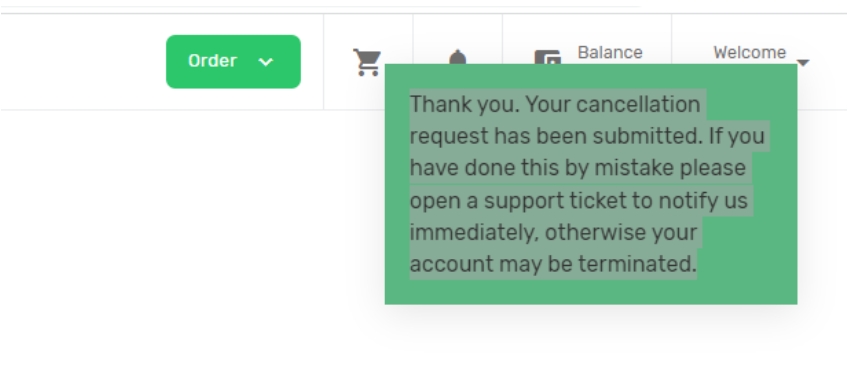850x369 pixels.
Task: Click the 'terminated.' word in notification
Action: (637, 264)
